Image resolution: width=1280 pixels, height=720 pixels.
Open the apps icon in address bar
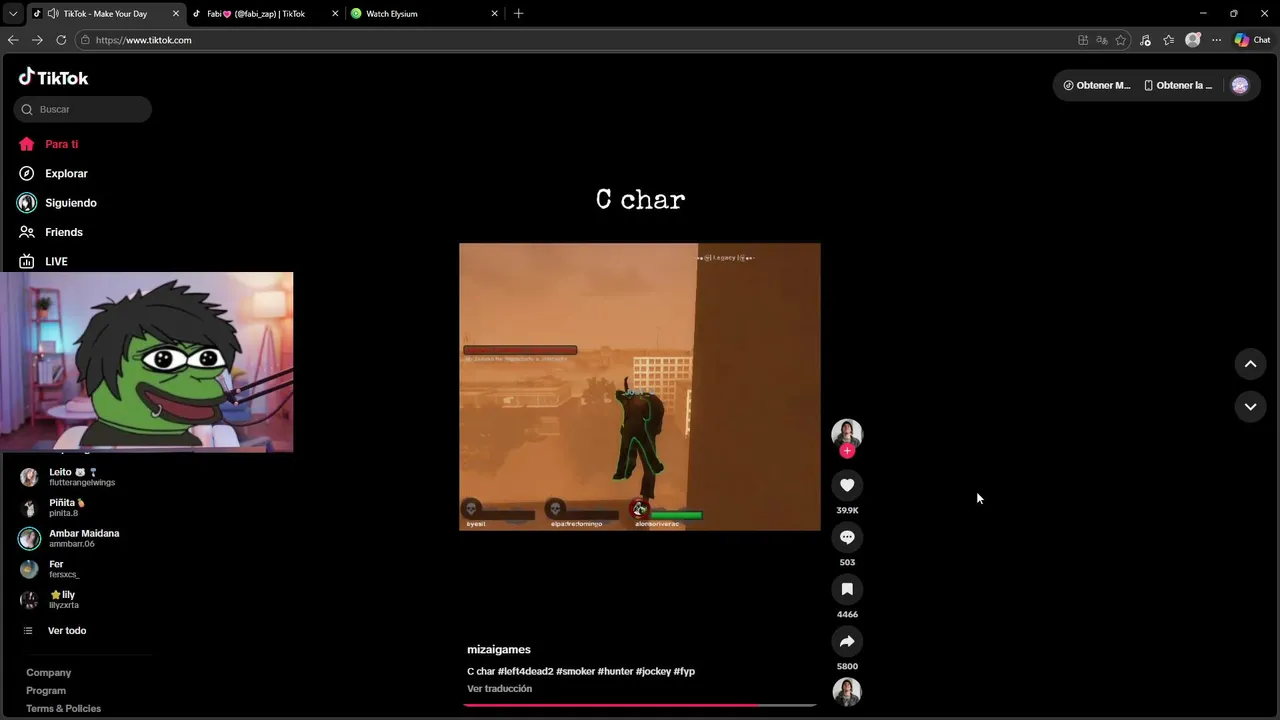point(1083,40)
